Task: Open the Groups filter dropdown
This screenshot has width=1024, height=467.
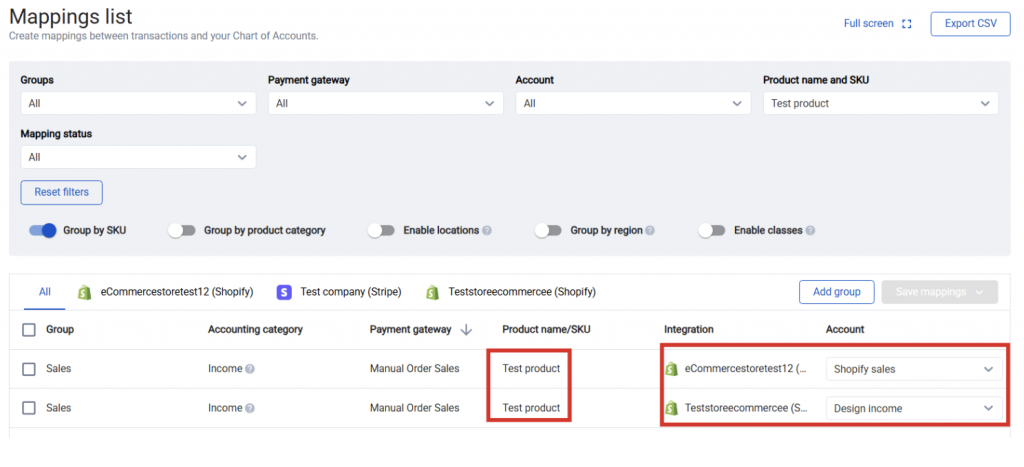Action: 138,103
